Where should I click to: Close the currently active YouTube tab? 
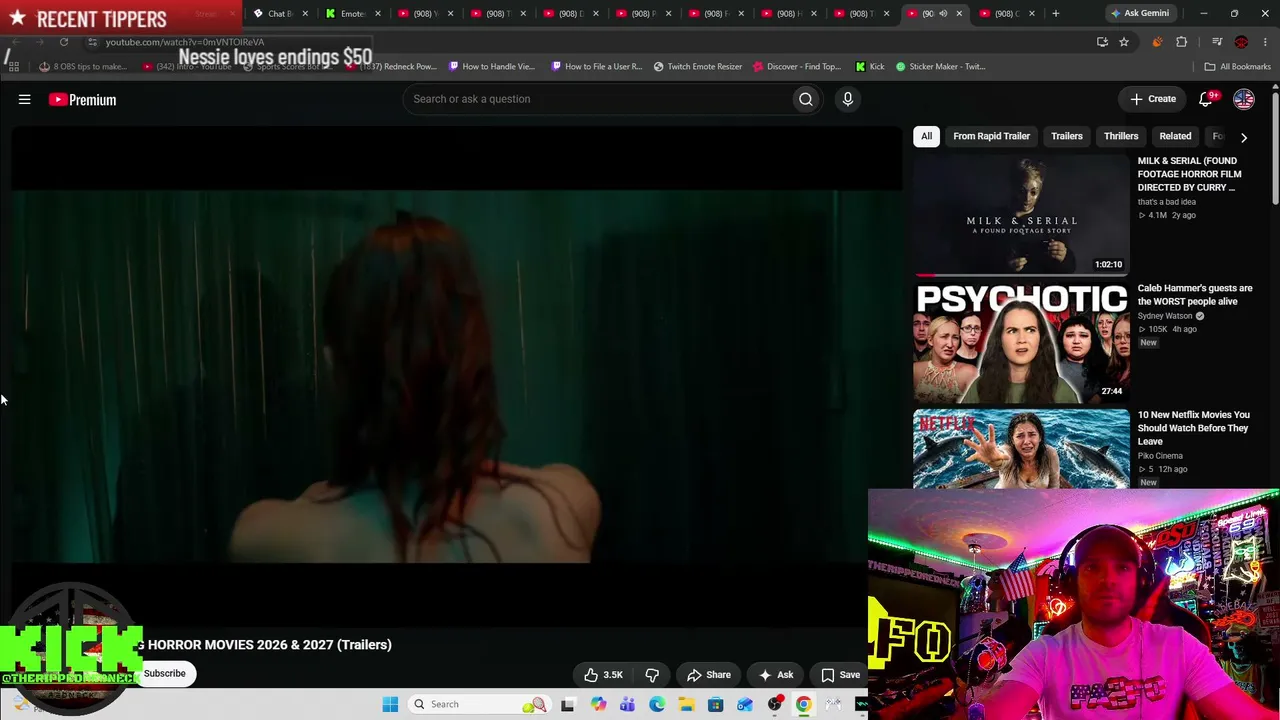click(x=960, y=13)
